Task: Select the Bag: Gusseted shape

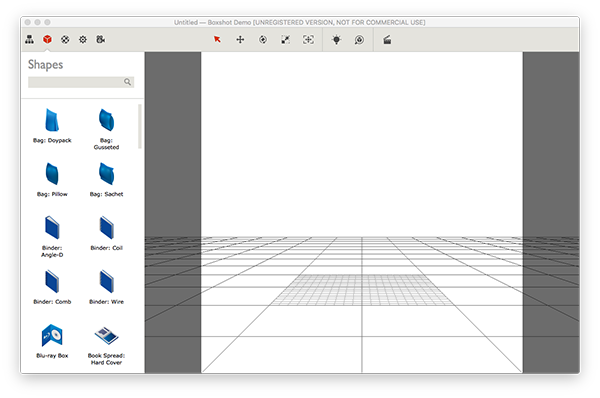Action: click(106, 129)
